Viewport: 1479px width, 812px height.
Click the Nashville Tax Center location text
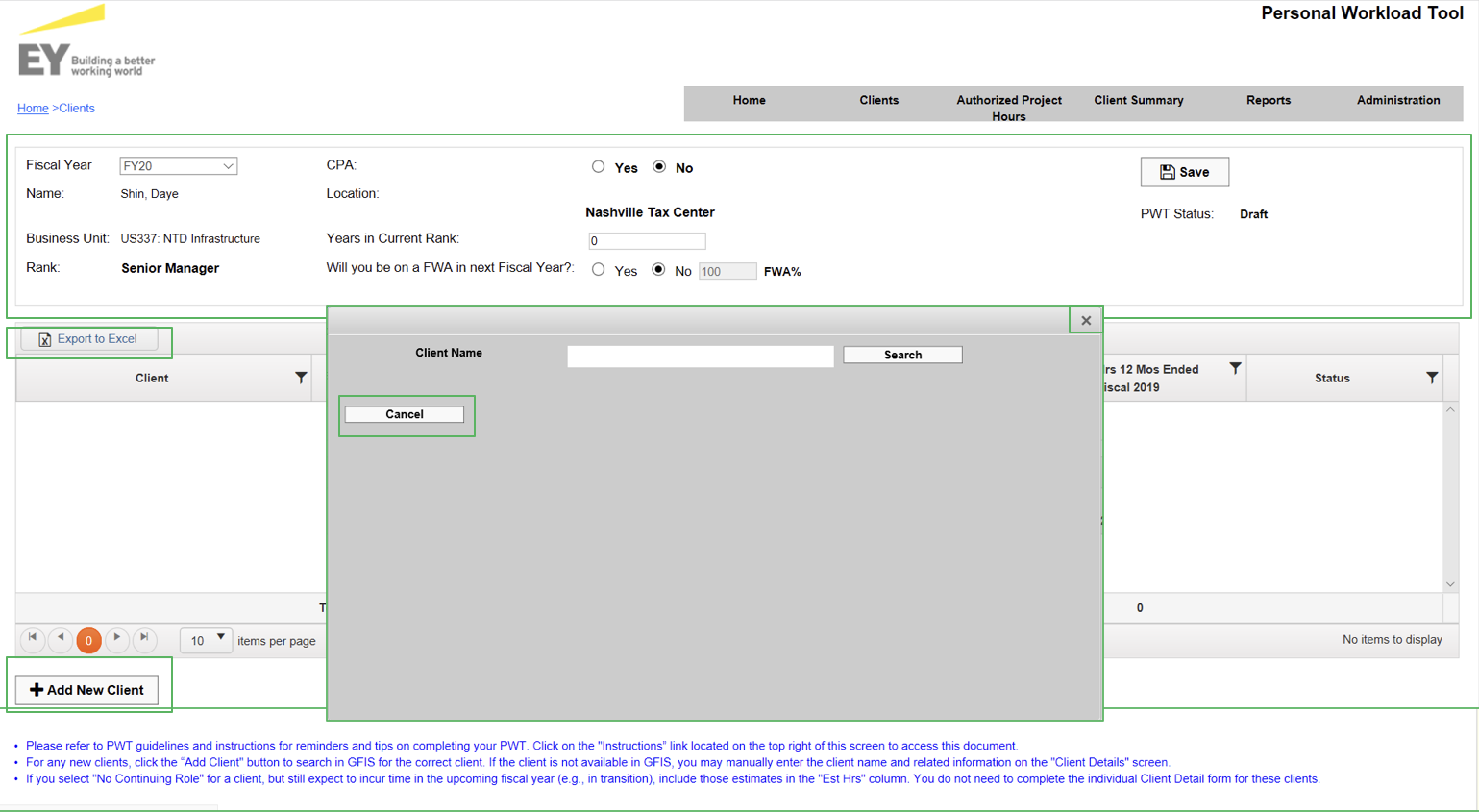pyautogui.click(x=650, y=212)
